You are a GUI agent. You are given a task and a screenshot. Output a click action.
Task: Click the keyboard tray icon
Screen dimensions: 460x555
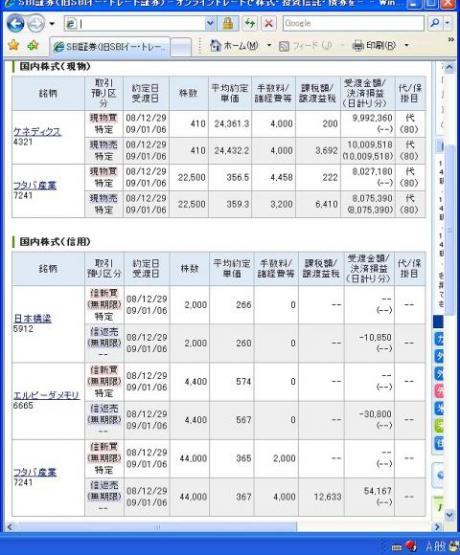click(x=396, y=548)
